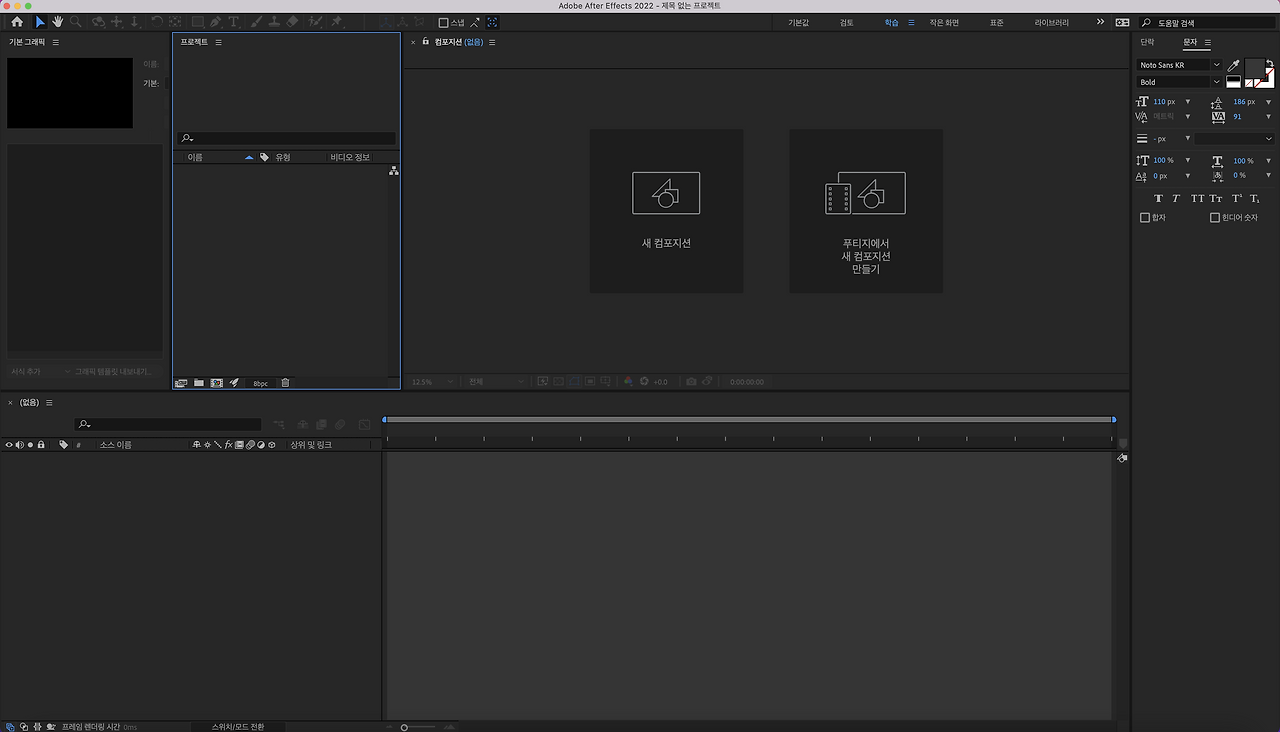
Task: Select the Horizontal Type tool
Action: point(234,22)
